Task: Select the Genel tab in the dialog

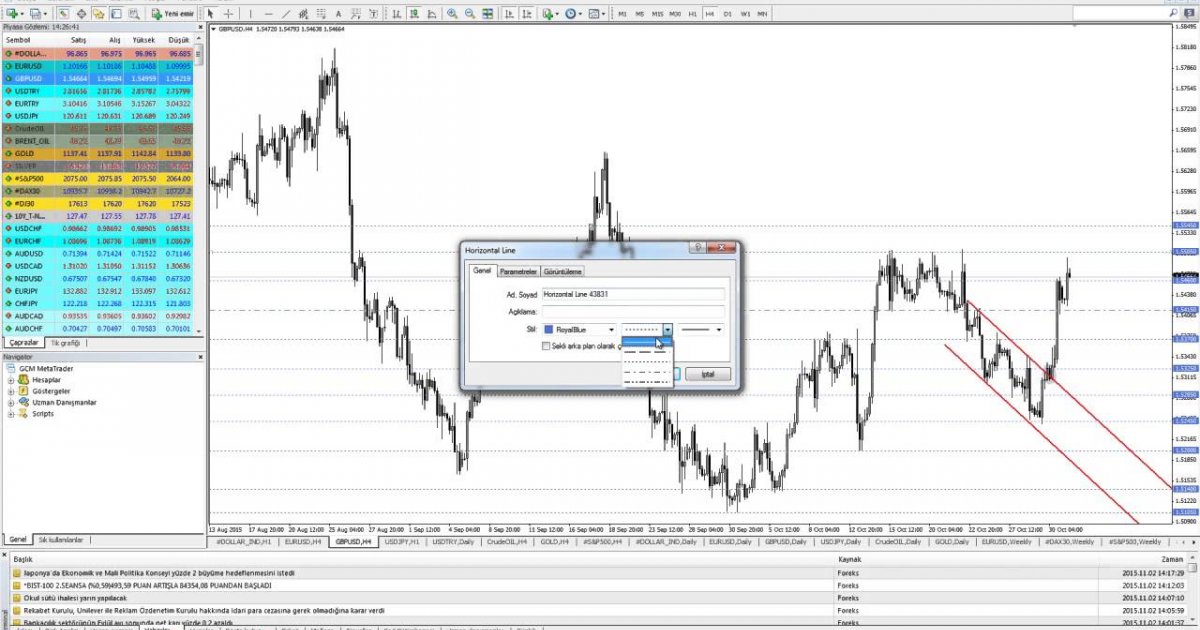Action: [x=482, y=271]
